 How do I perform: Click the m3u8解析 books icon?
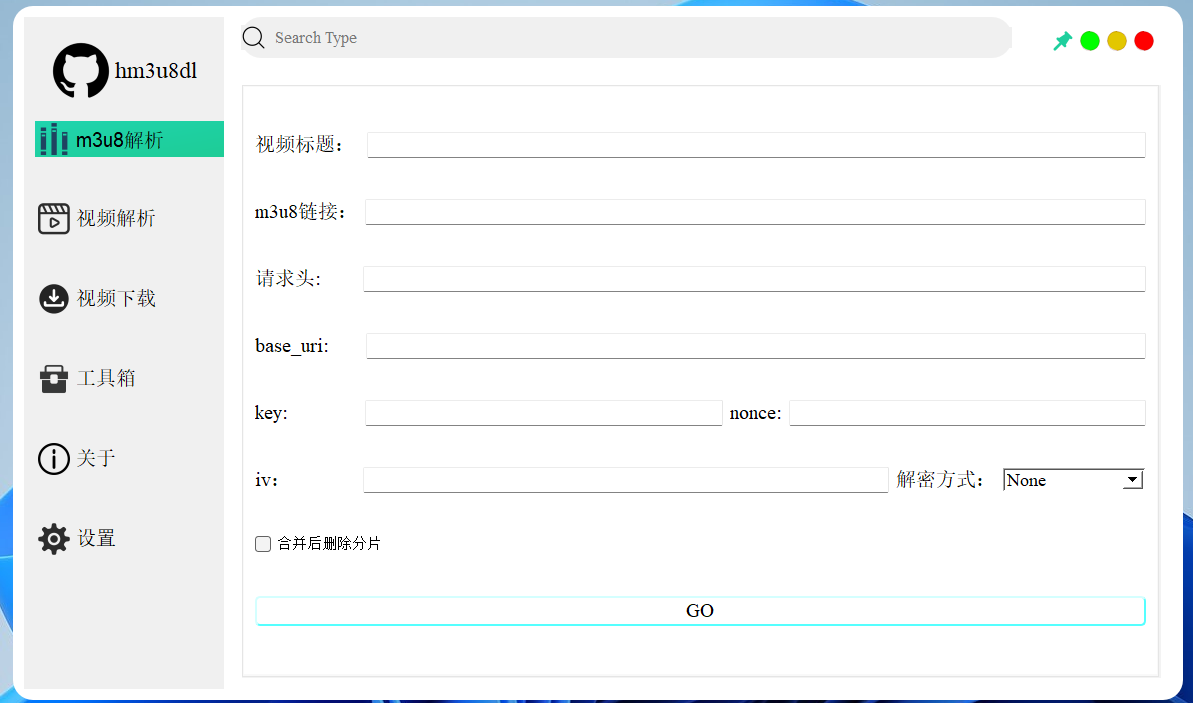coord(54,140)
